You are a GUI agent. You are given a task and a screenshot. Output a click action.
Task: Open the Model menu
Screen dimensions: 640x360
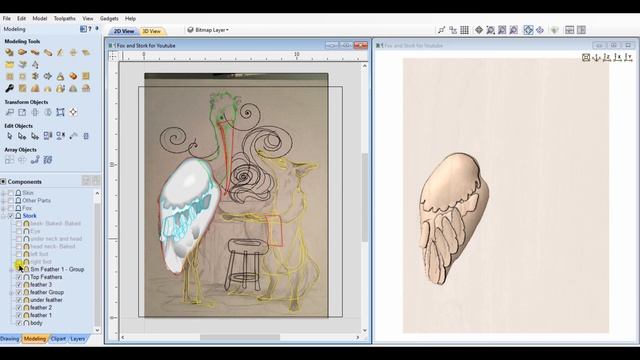[40, 18]
